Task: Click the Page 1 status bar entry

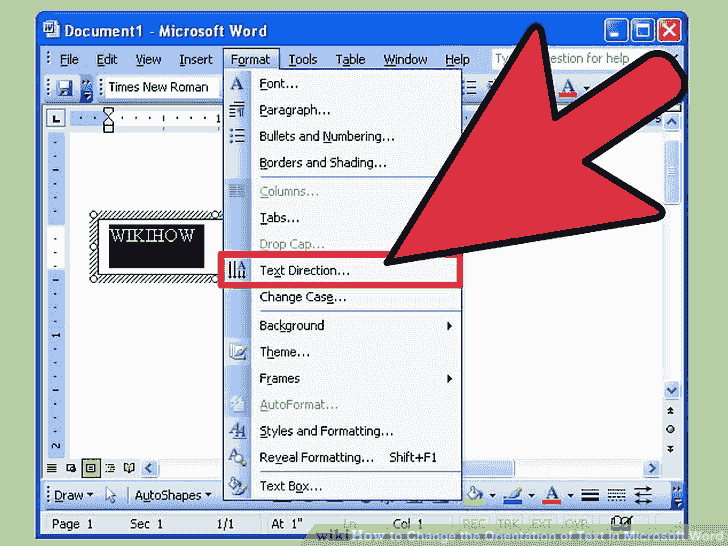Action: coord(72,524)
